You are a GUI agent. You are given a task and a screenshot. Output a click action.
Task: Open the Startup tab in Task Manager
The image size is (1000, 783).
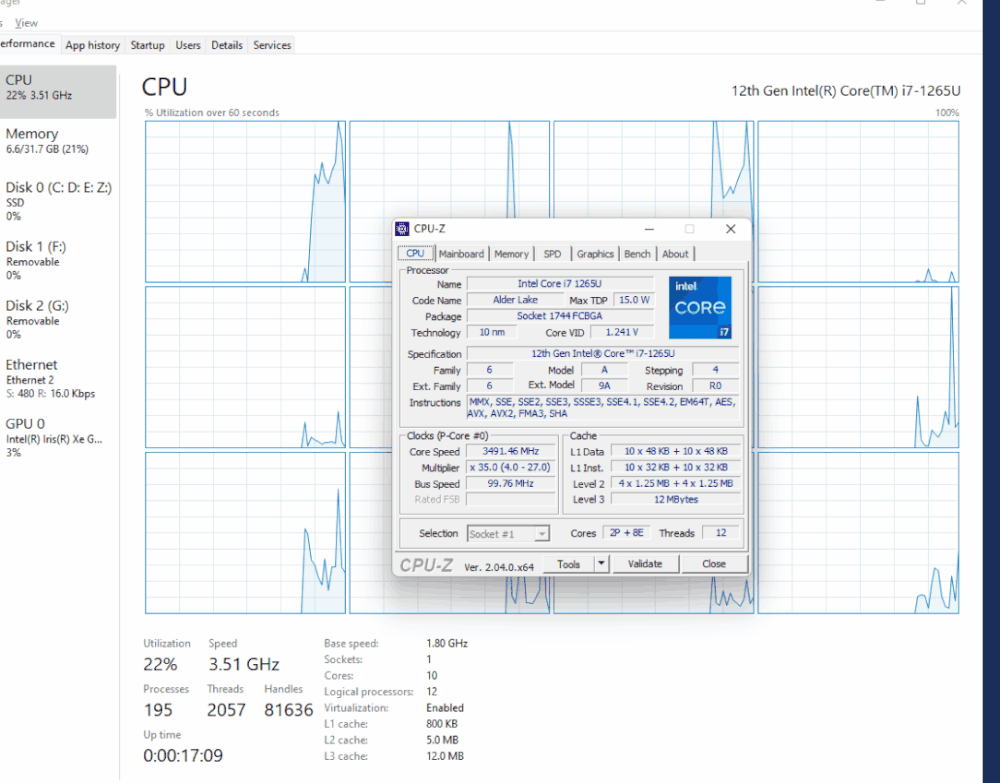pyautogui.click(x=147, y=45)
